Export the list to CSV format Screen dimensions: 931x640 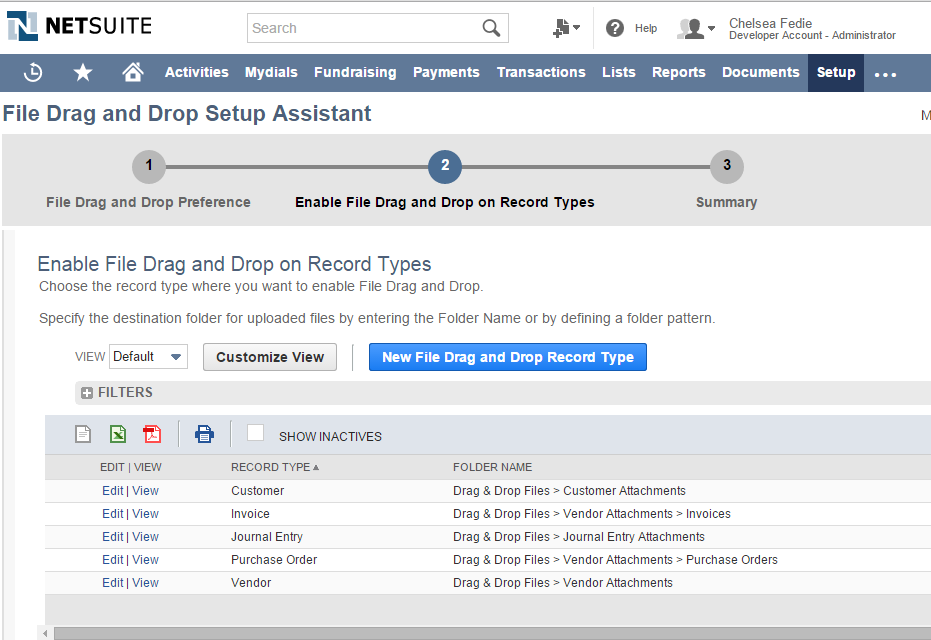coord(84,434)
